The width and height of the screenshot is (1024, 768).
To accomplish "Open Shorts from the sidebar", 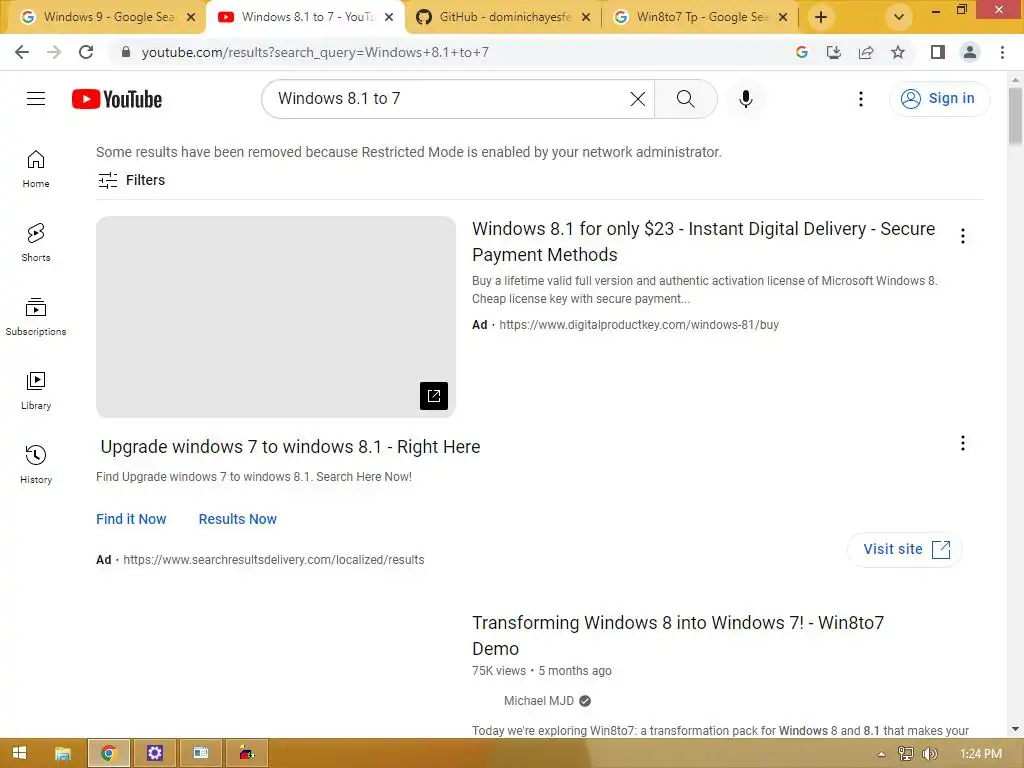I will point(36,243).
